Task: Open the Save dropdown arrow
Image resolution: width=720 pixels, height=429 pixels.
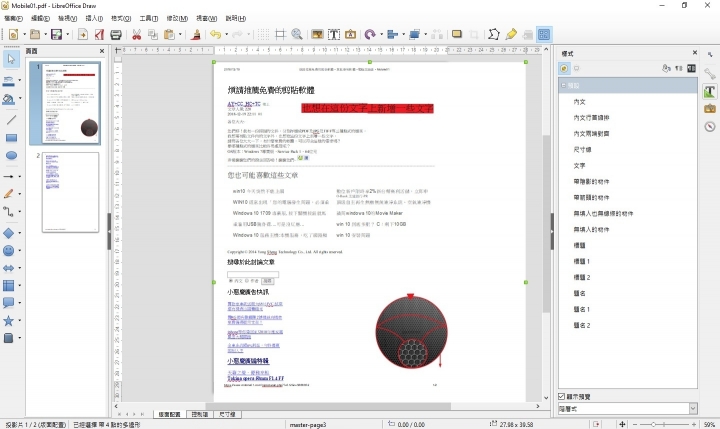Action: tap(68, 34)
